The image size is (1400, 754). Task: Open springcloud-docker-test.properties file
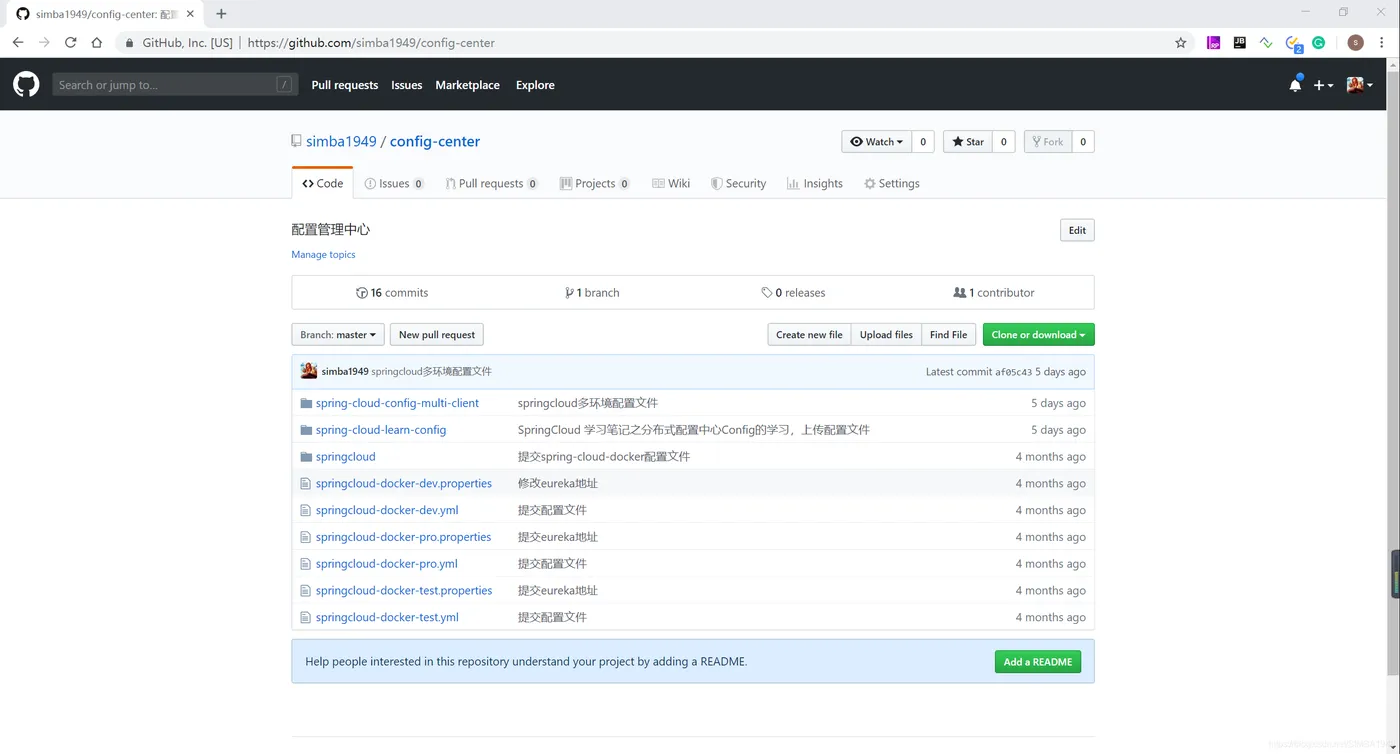click(x=404, y=591)
